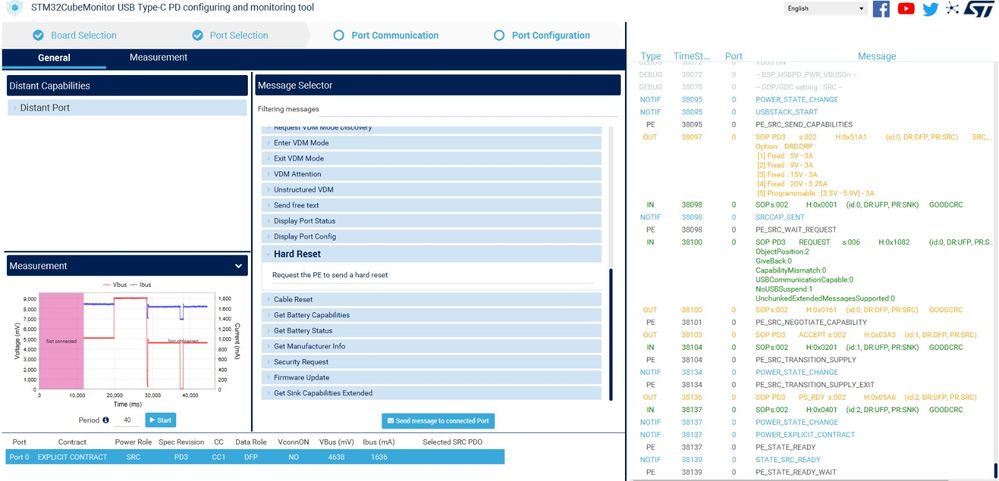999x481 pixels.
Task: Expand the Cable Reset message
Action: 431,299
